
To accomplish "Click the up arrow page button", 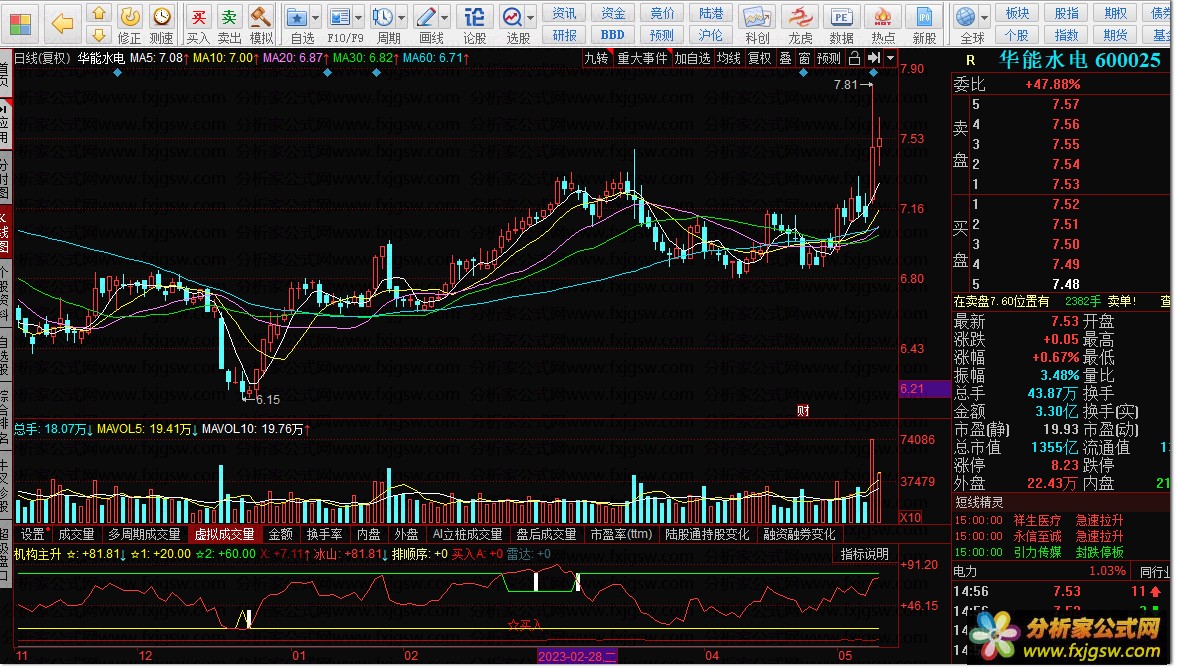I will tap(98, 14).
